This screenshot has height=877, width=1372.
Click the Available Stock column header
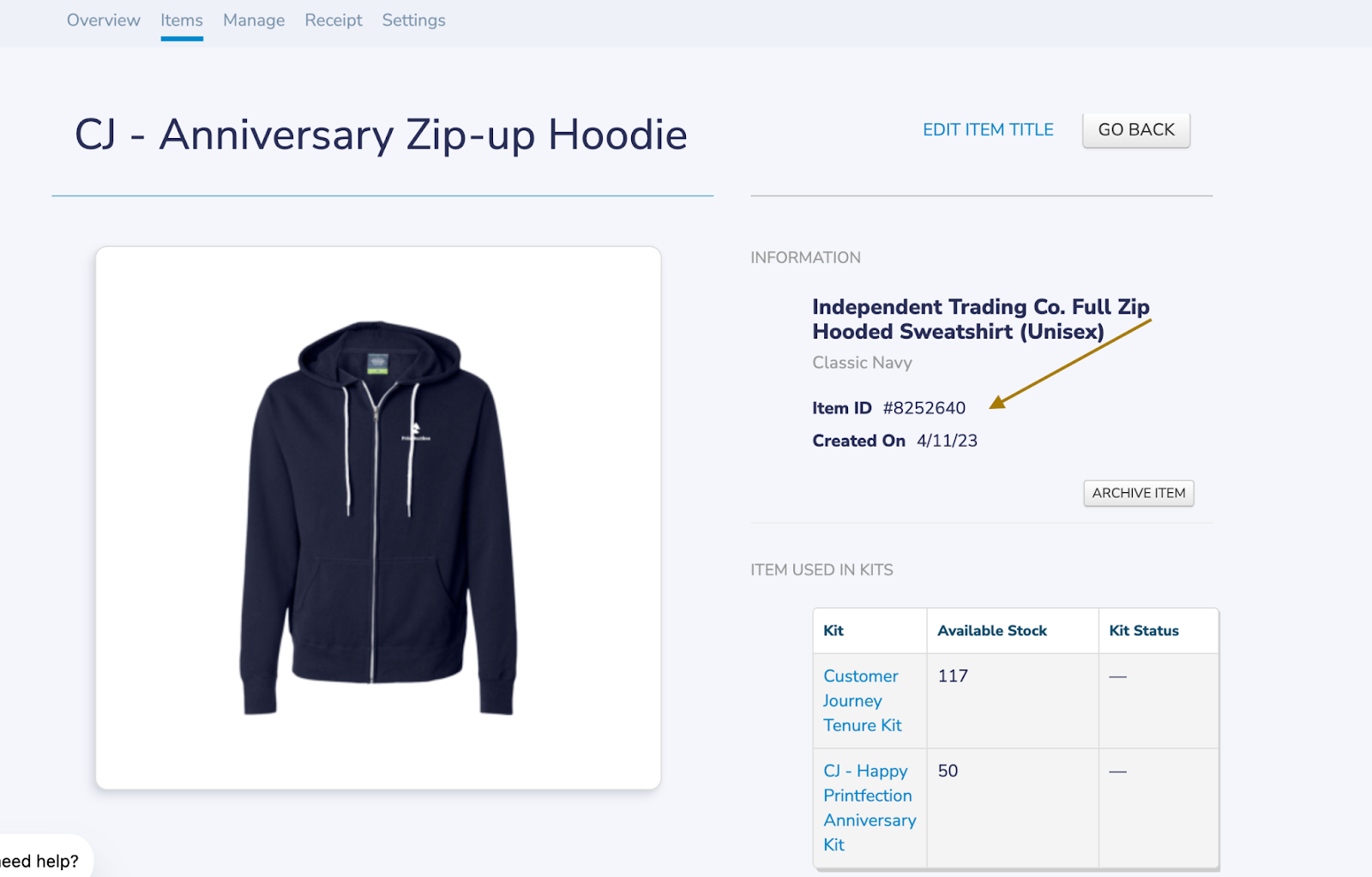click(992, 631)
